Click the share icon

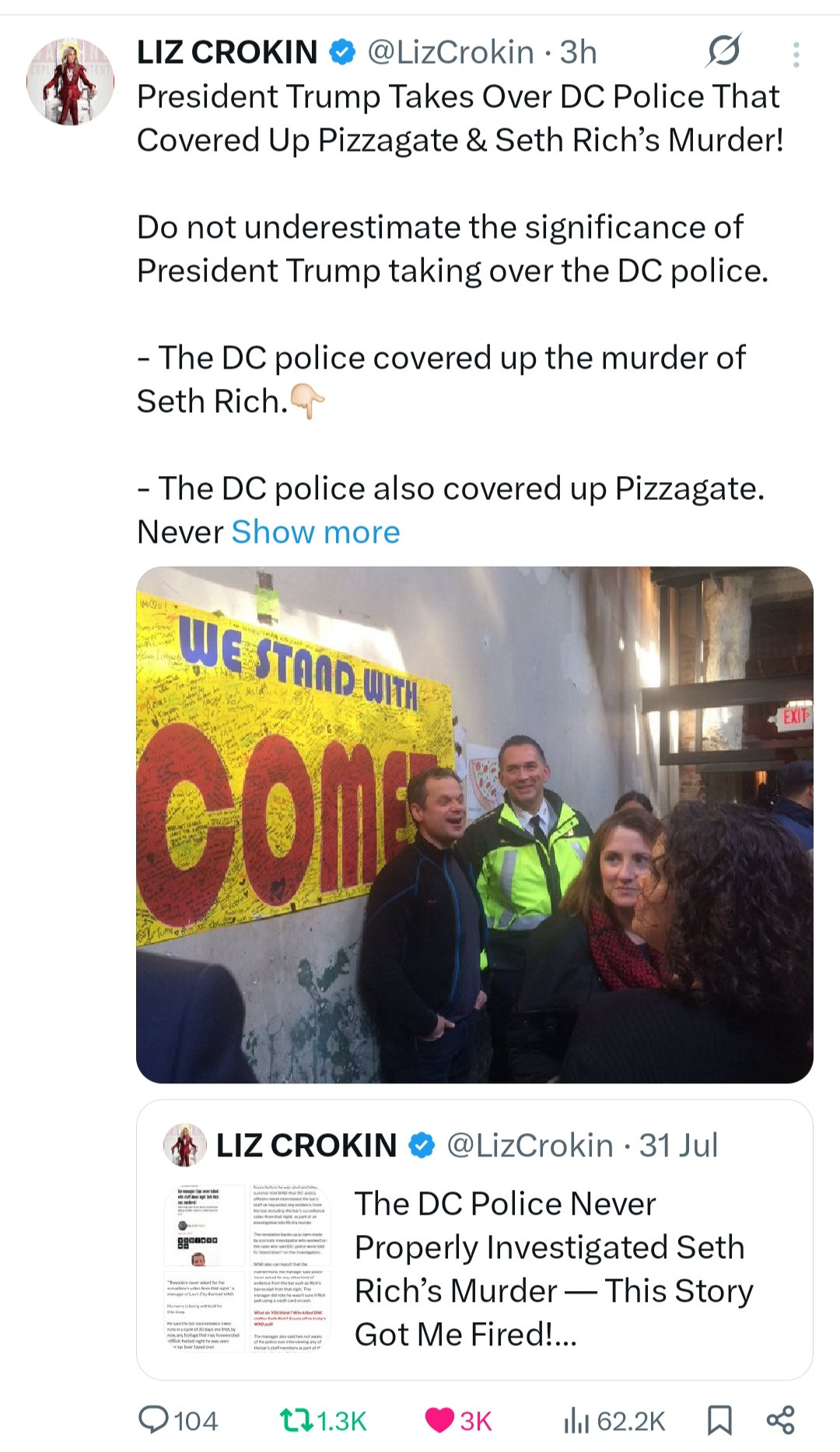point(780,1420)
